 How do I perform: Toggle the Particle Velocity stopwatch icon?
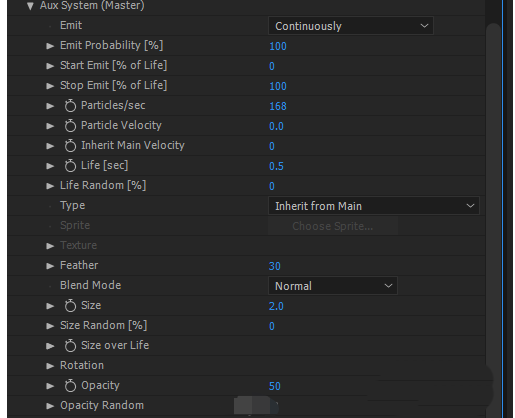tap(70, 126)
